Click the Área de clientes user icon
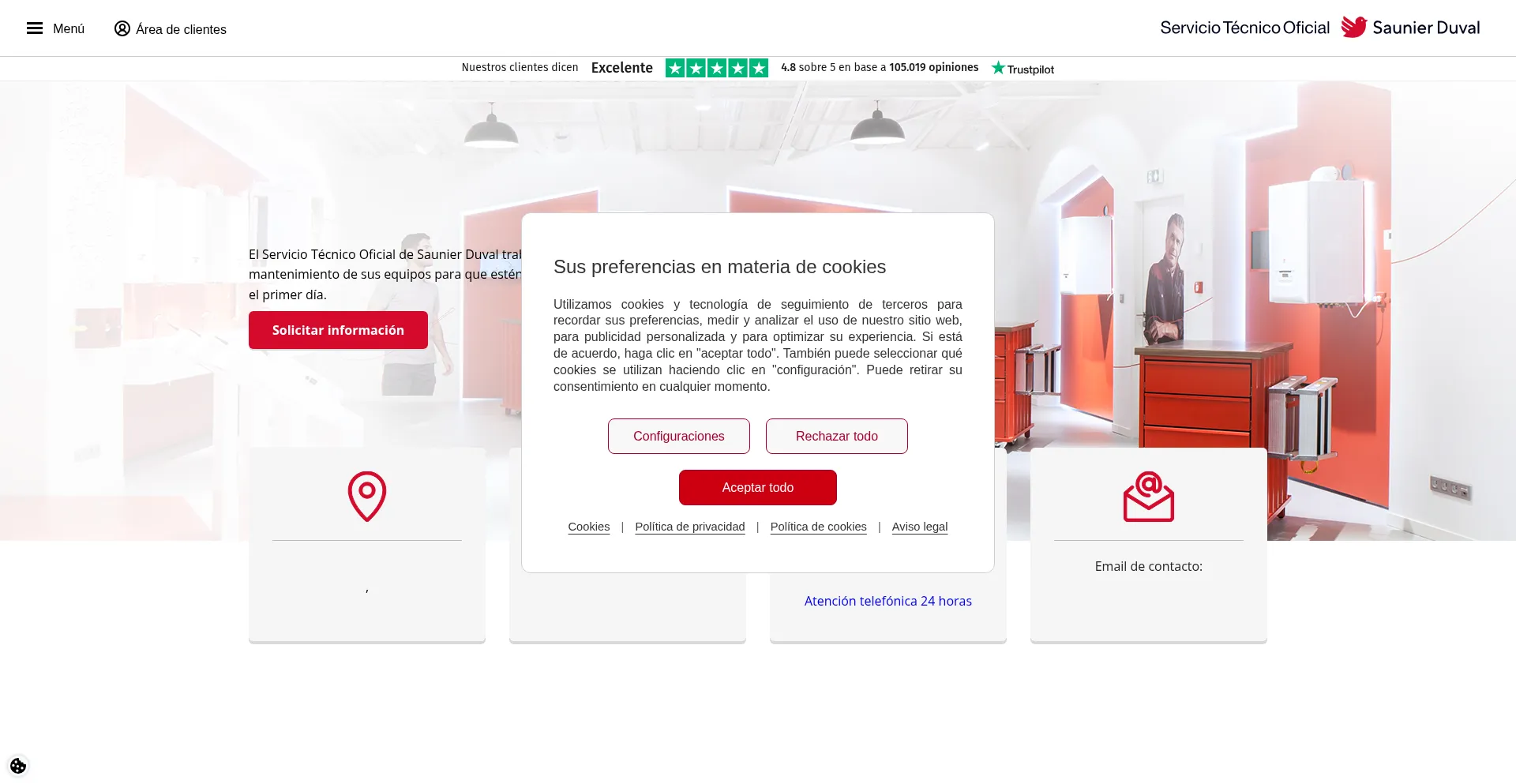 click(x=122, y=28)
